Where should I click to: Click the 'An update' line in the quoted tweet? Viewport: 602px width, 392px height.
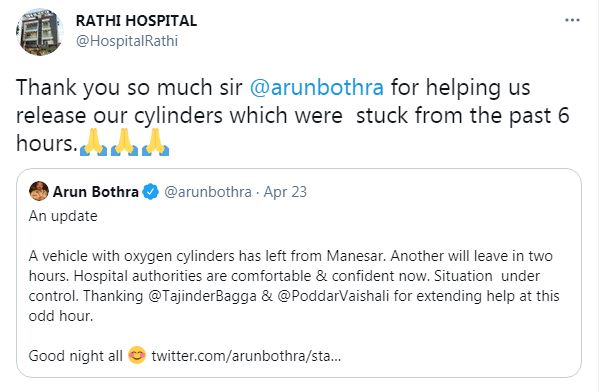coord(63,216)
